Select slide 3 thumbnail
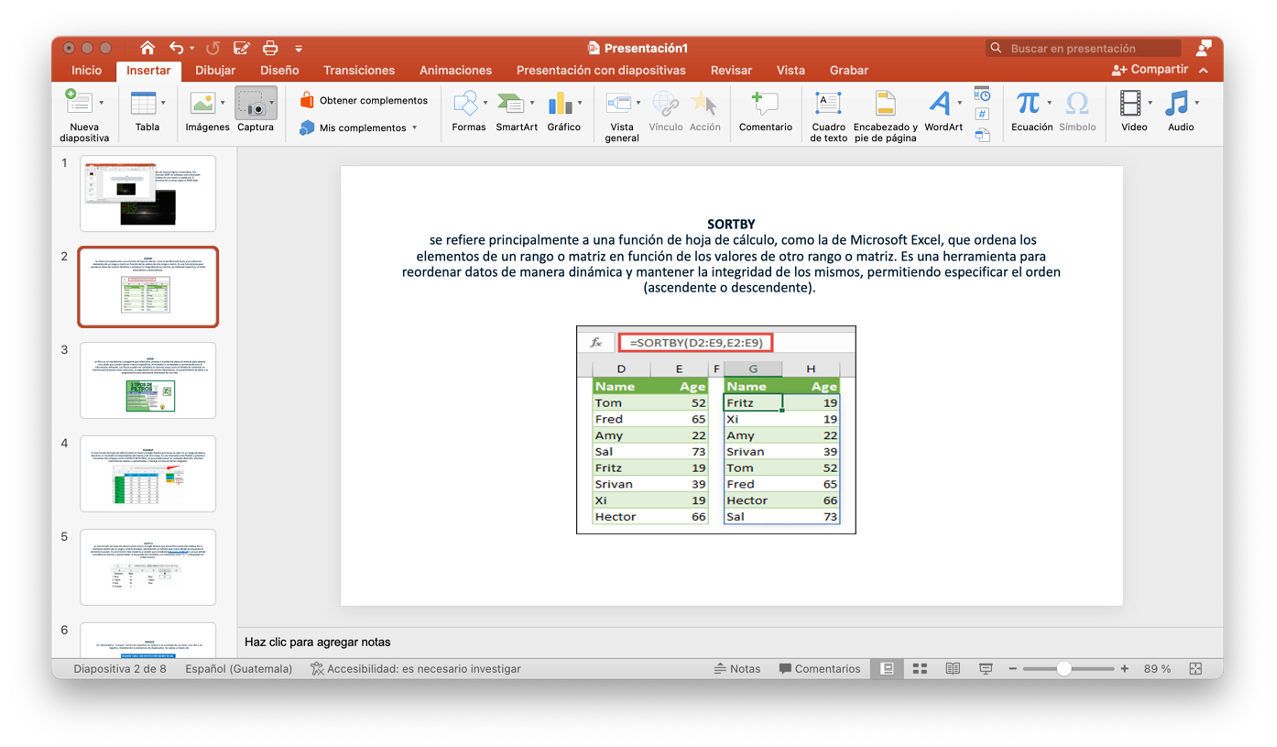This screenshot has height=747, width=1277. (x=148, y=381)
